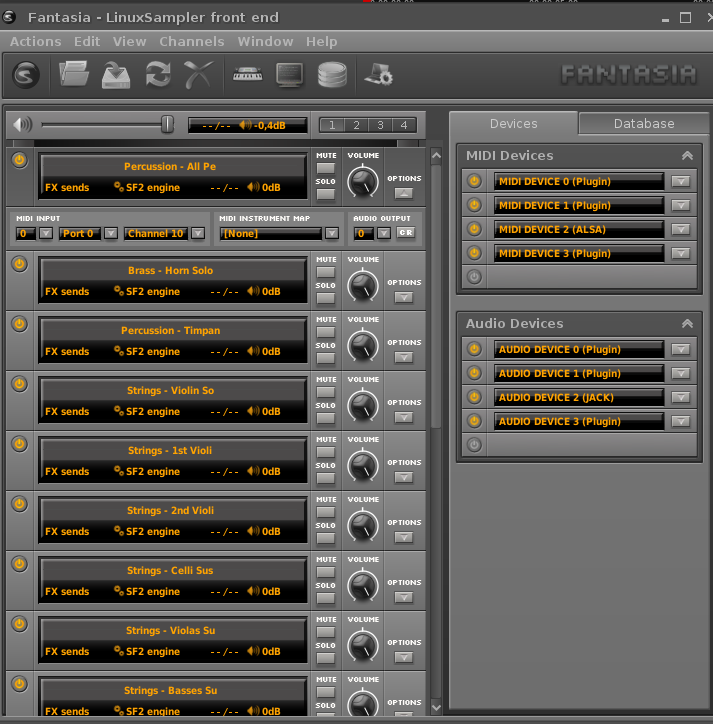Switch to the Database tab

644,124
